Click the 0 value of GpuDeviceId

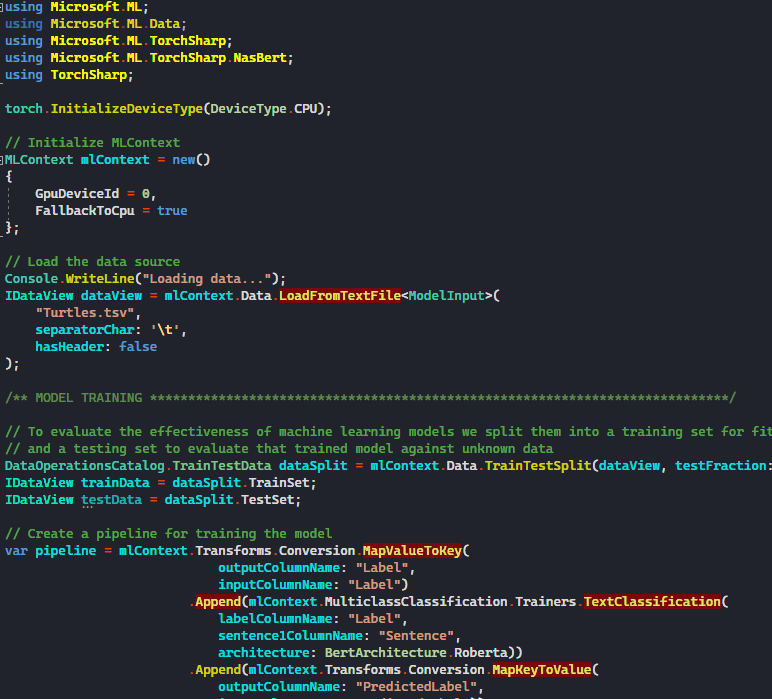point(146,194)
